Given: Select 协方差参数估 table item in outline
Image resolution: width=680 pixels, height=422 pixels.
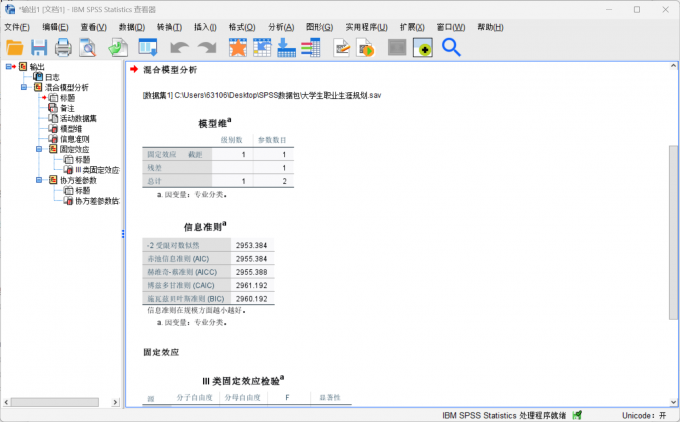Looking at the screenshot, I should click(x=98, y=201).
